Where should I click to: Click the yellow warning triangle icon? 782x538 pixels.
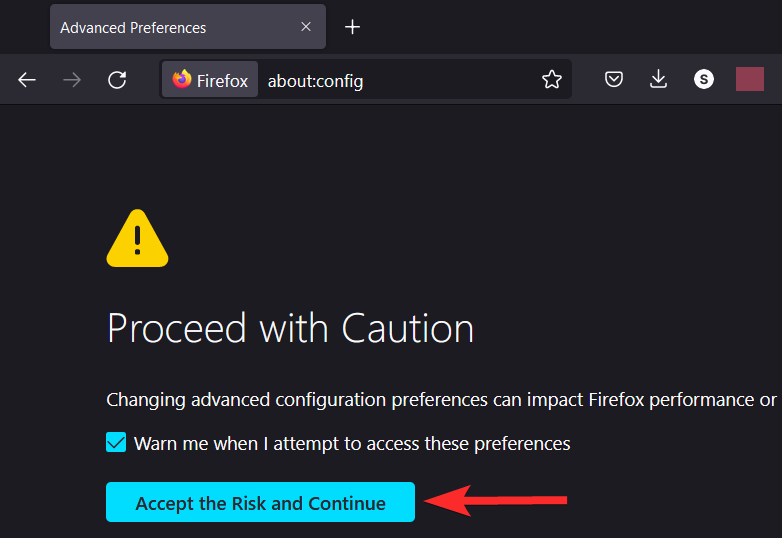click(x=138, y=238)
